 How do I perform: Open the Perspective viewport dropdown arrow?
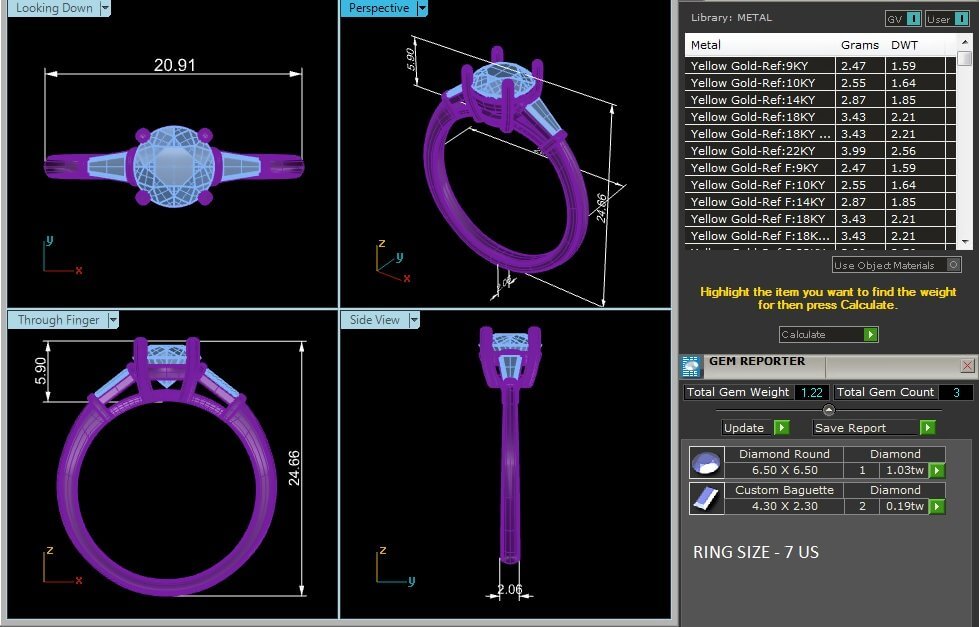click(422, 8)
